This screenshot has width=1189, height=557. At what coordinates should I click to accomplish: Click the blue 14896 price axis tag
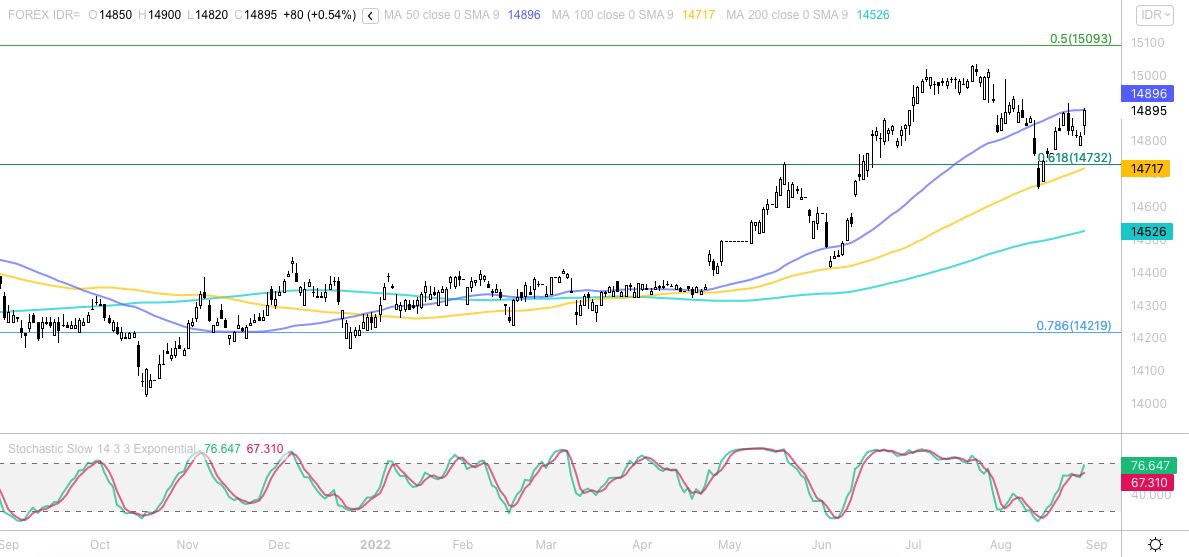click(1147, 94)
